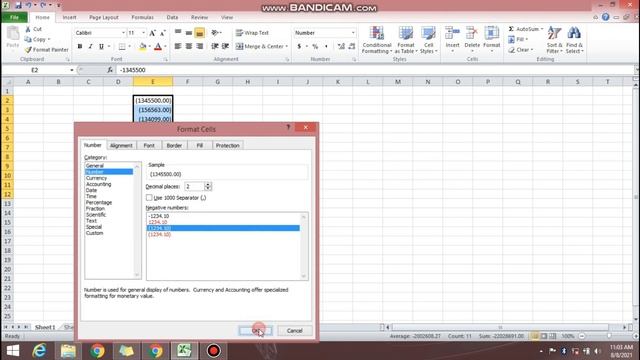The width and height of the screenshot is (640, 360).
Task: Click the Windows Start button
Action: pyautogui.click(x=13, y=351)
